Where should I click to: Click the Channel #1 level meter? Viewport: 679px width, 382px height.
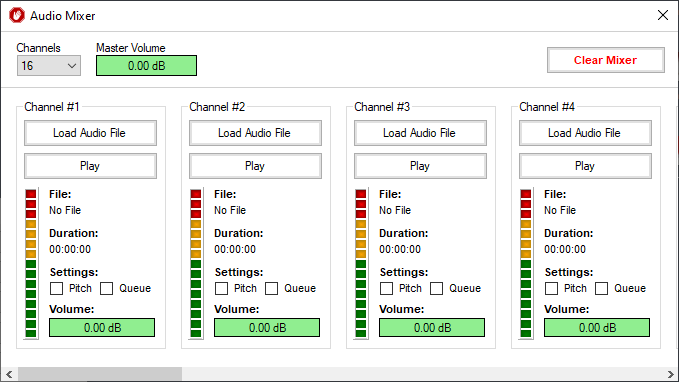(31, 263)
